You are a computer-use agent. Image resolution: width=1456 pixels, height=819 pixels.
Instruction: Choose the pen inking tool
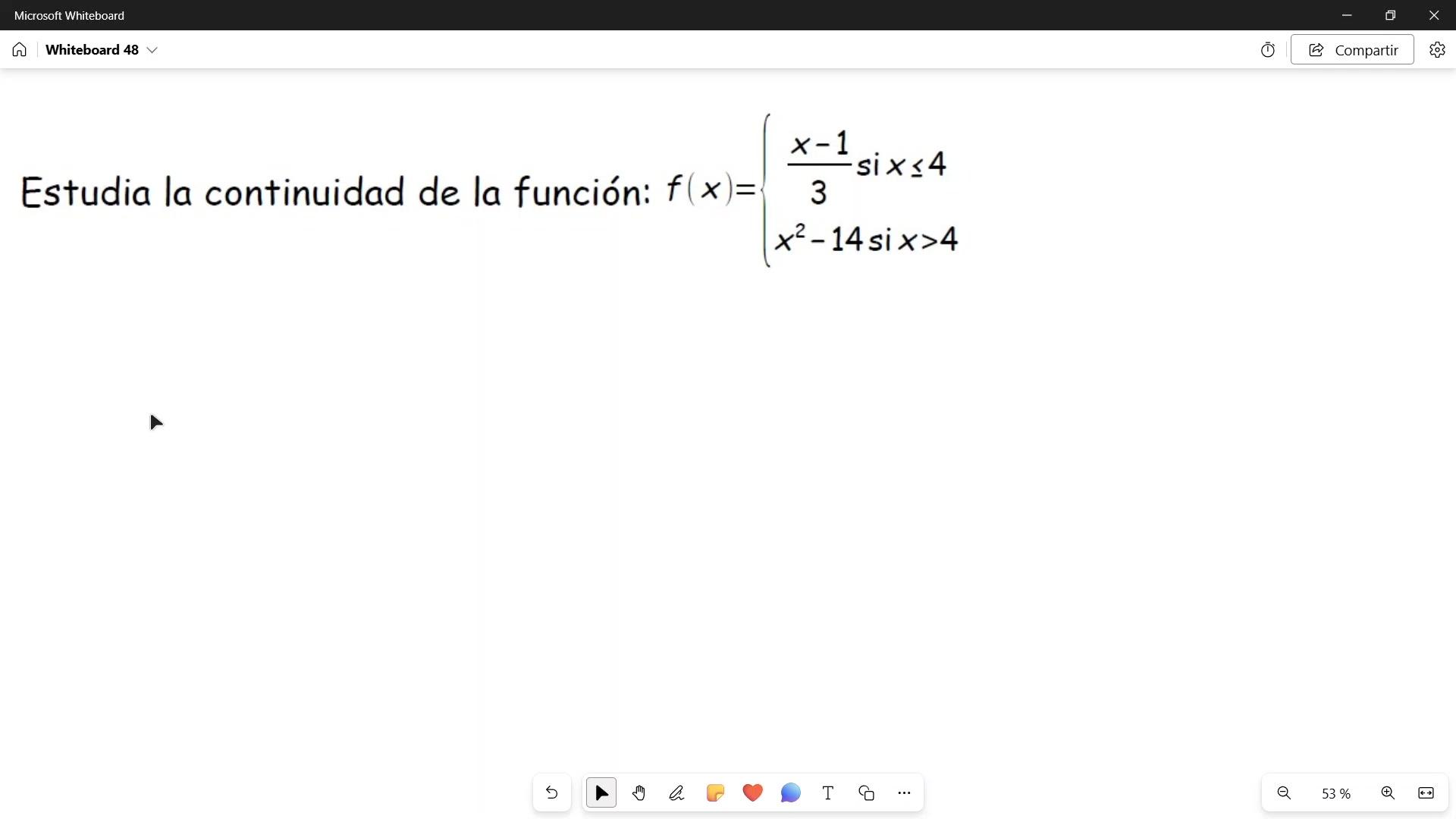coord(676,793)
